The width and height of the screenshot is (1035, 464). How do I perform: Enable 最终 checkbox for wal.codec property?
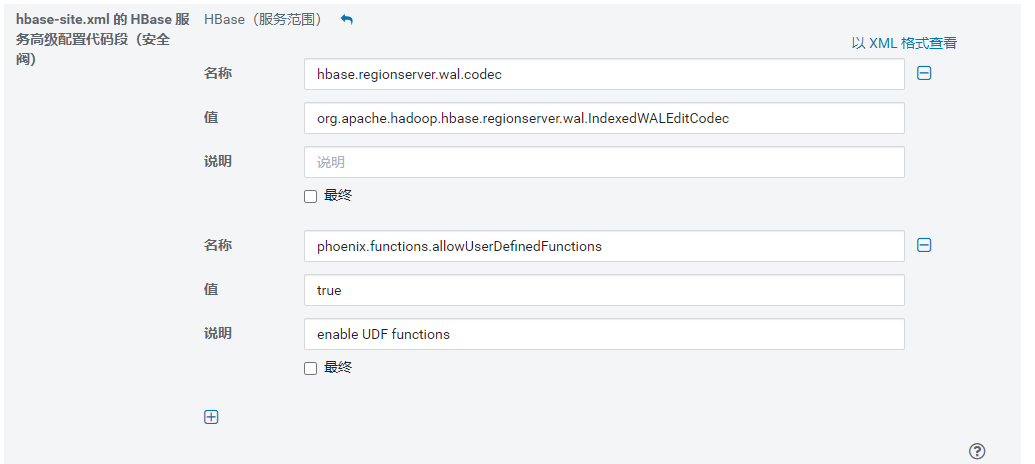click(x=310, y=196)
